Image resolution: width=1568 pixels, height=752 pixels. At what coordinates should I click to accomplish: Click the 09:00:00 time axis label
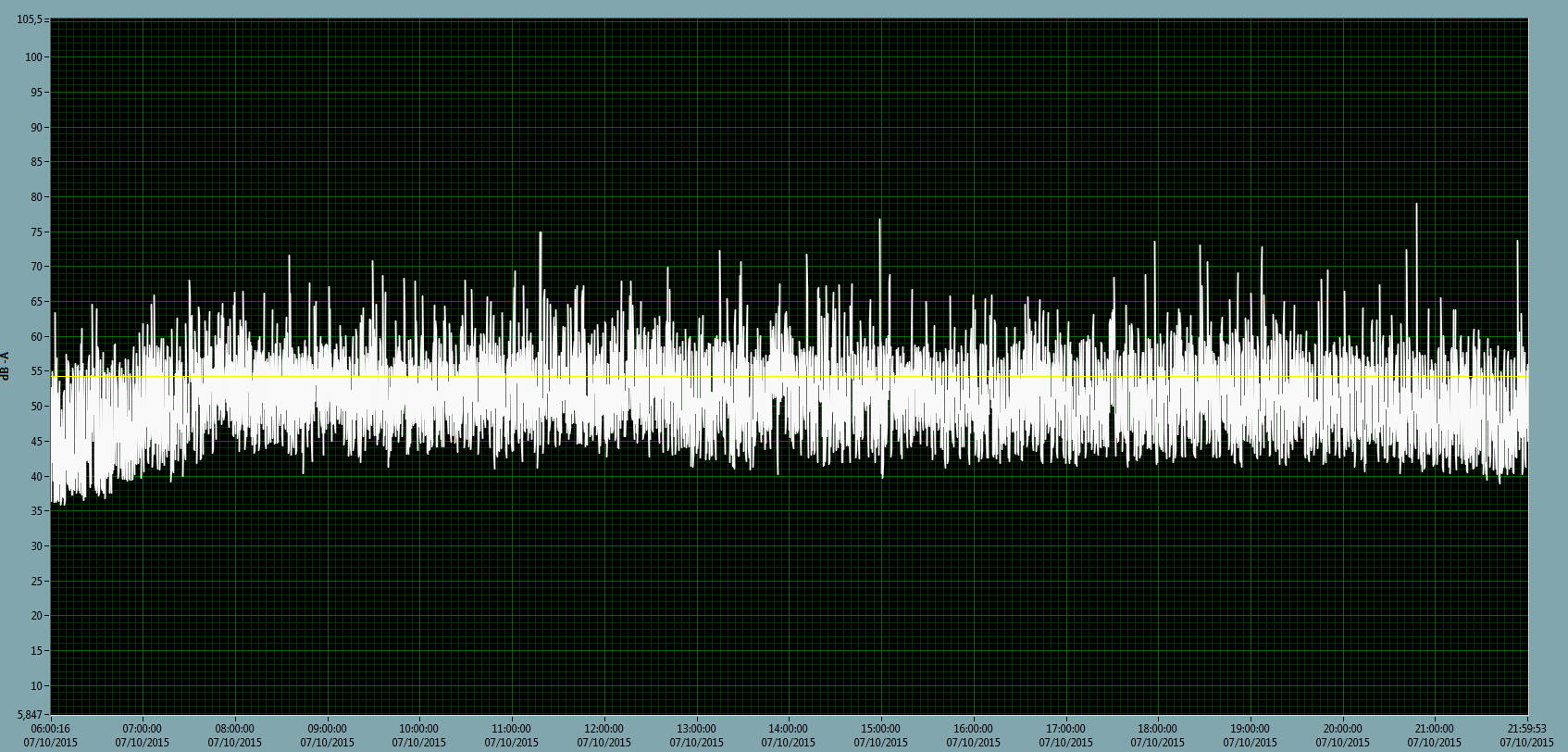pos(327,730)
